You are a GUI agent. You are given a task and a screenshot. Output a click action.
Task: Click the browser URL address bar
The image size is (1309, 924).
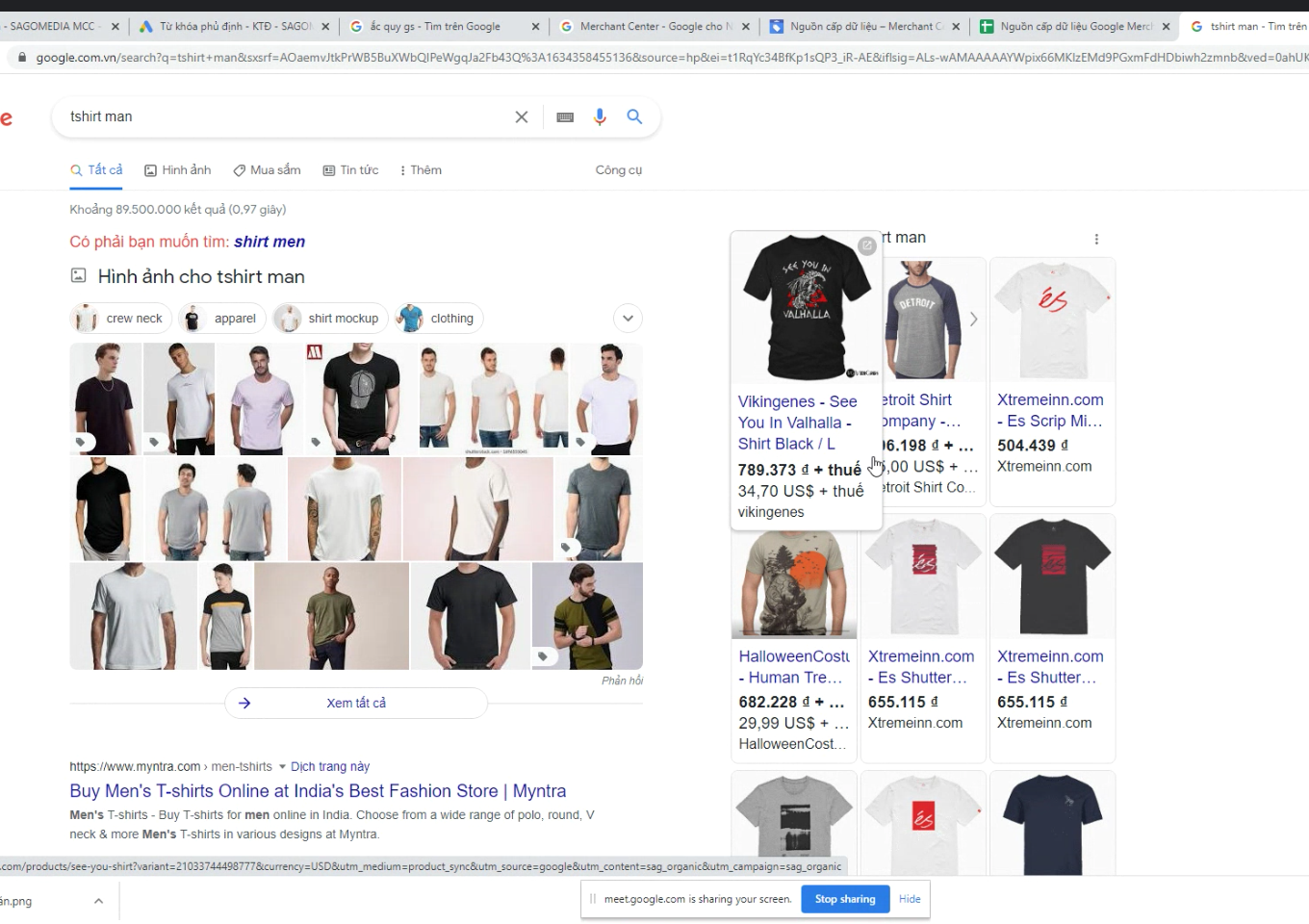click(x=664, y=58)
